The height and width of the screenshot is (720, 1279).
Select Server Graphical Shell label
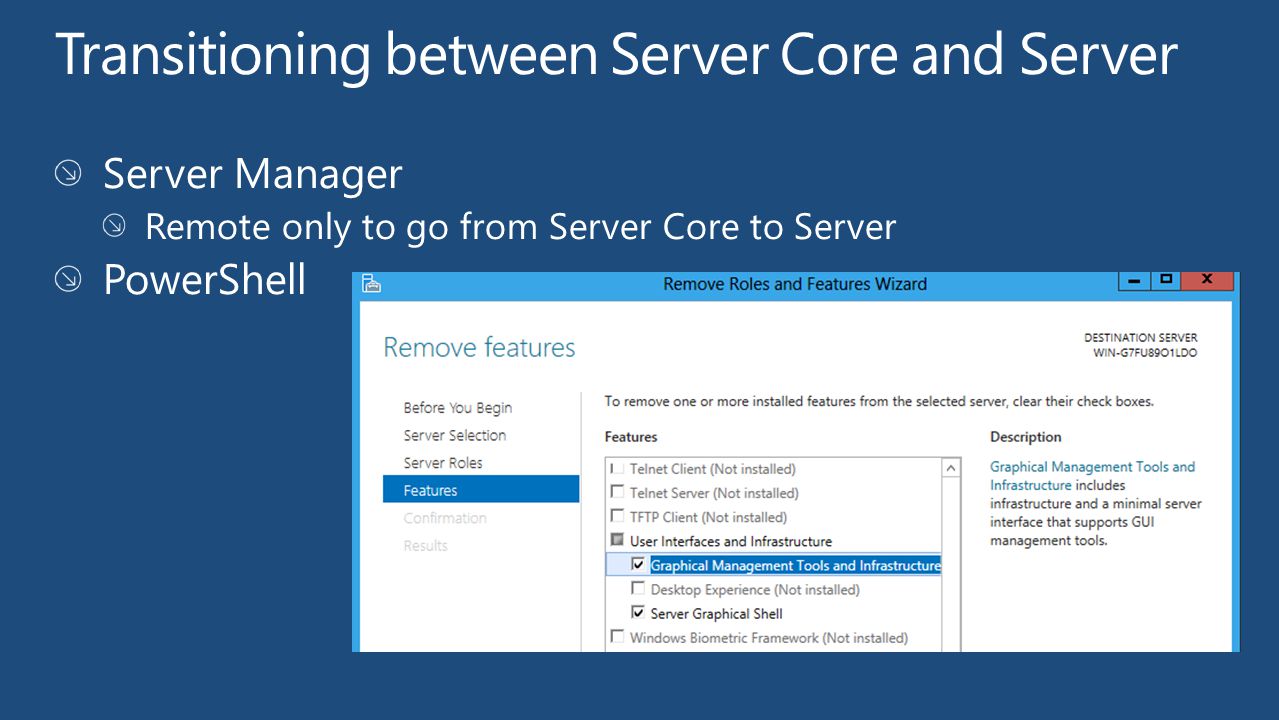[x=716, y=614]
